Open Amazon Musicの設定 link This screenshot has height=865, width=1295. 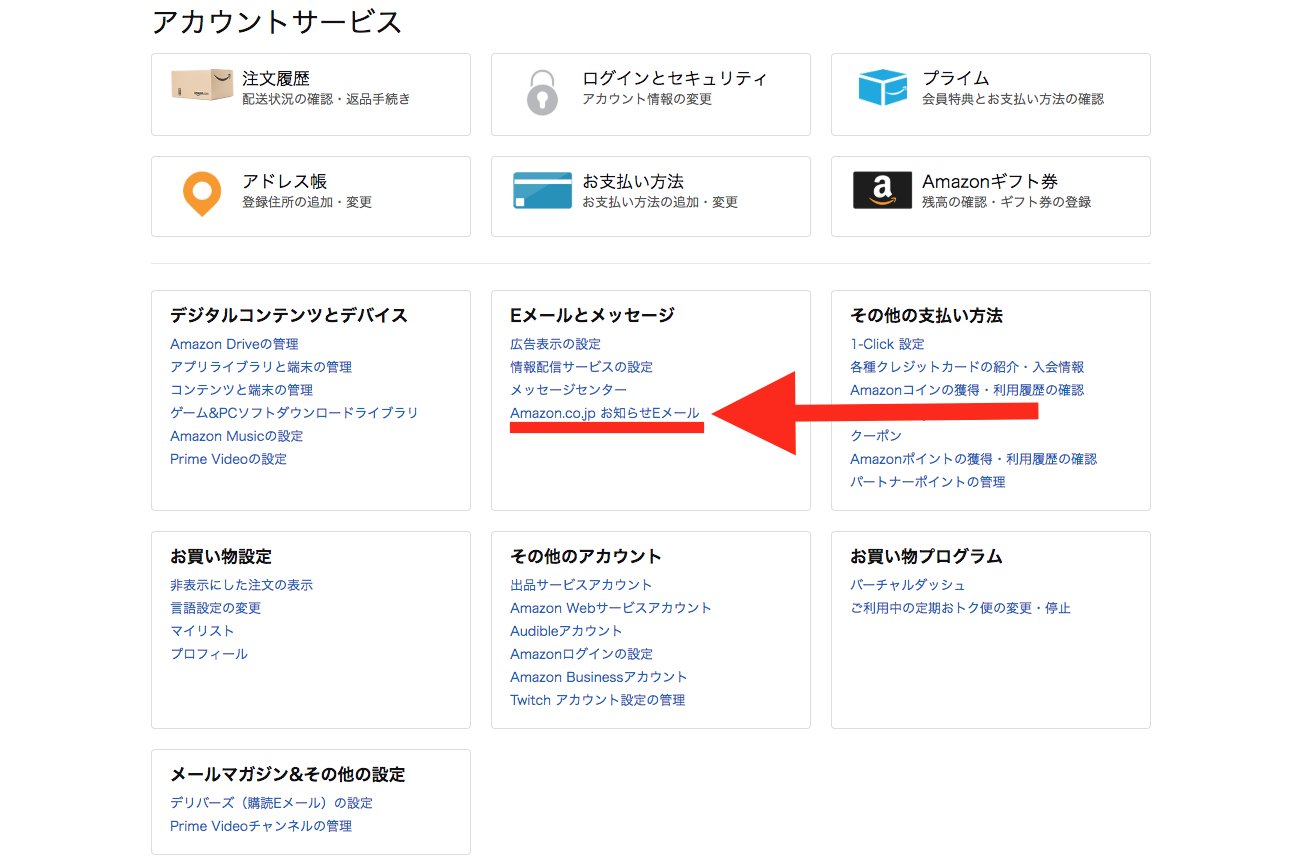click(x=236, y=436)
